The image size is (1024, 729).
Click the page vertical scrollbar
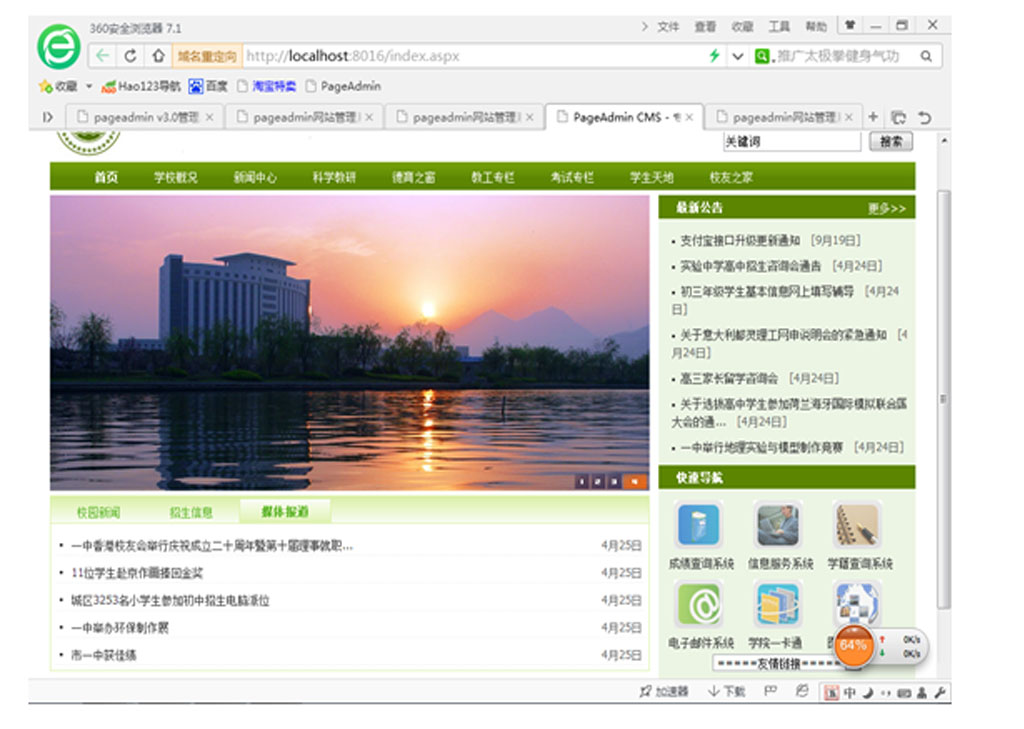[942, 400]
